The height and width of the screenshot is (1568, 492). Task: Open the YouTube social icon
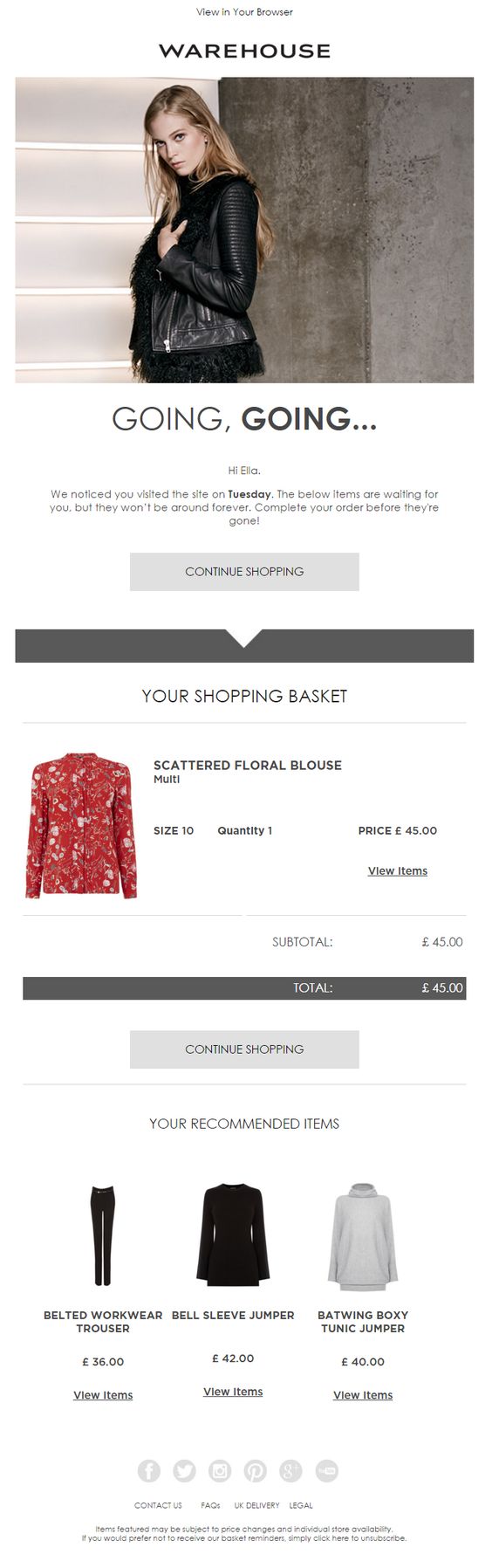point(326,1471)
